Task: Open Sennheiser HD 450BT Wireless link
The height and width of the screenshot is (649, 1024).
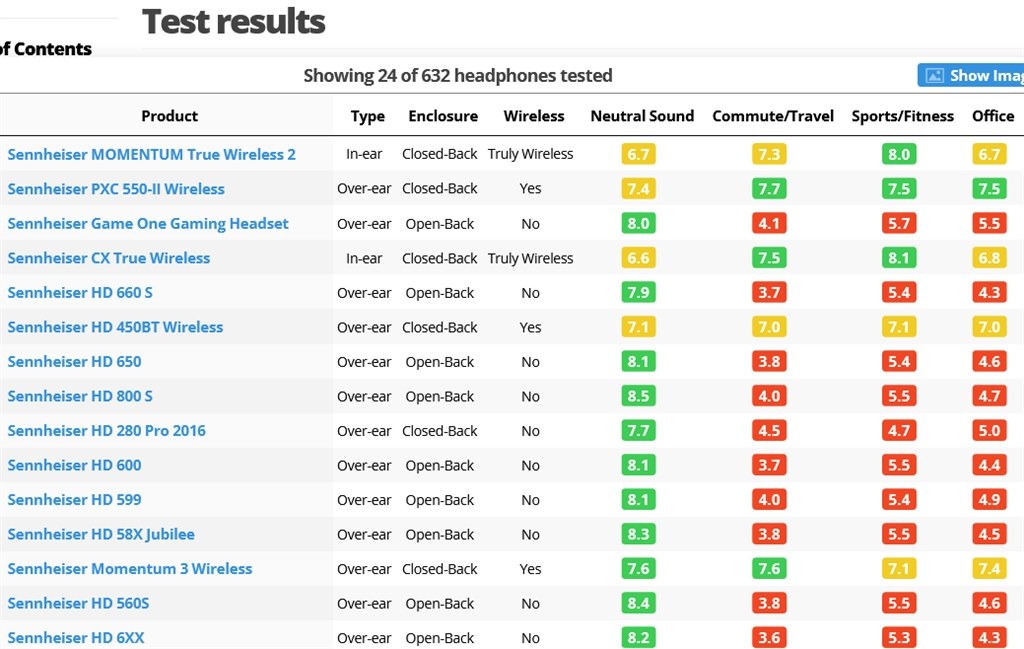Action: pyautogui.click(x=115, y=327)
